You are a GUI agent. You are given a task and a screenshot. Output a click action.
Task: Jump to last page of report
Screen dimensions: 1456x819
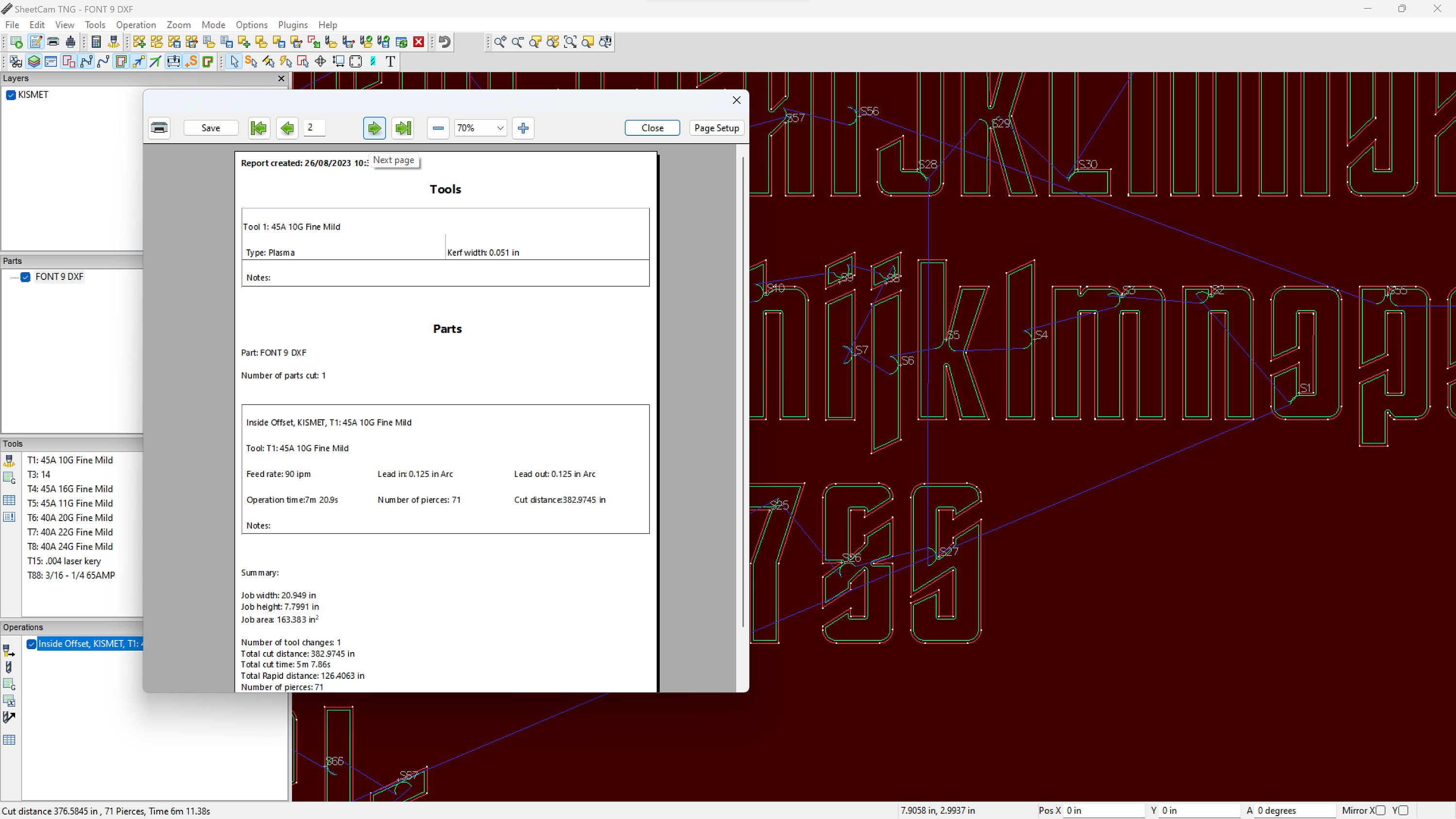click(402, 128)
